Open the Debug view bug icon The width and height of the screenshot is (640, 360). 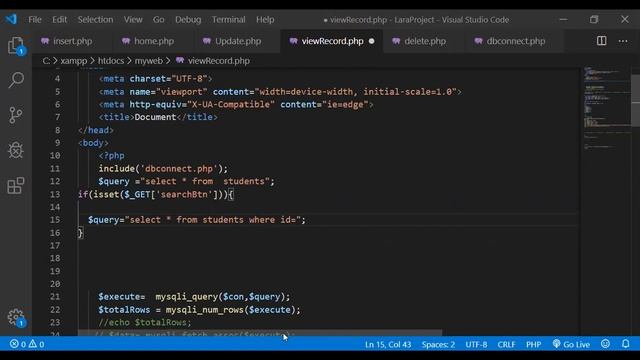point(16,150)
